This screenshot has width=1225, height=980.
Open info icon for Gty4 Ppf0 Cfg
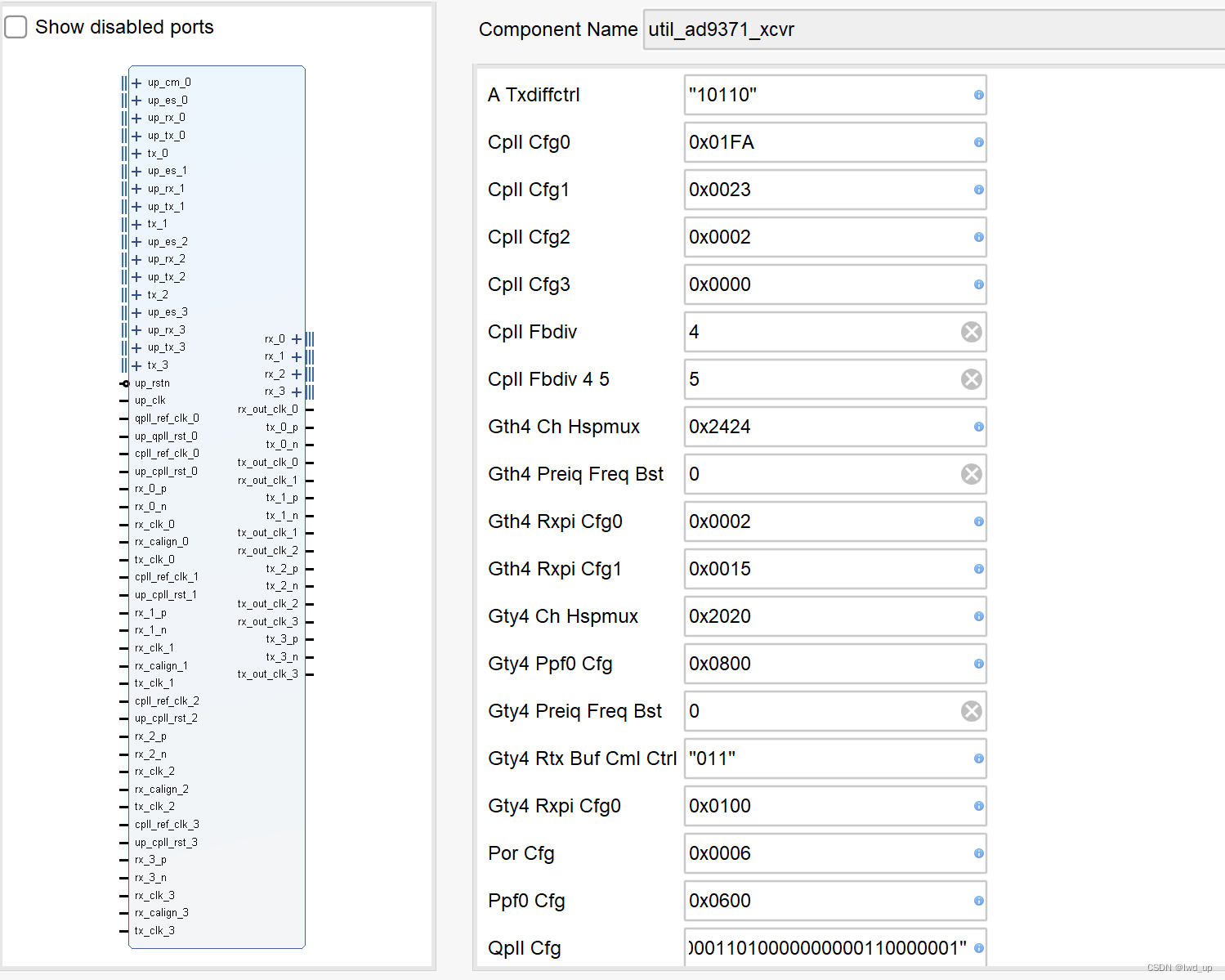coord(978,664)
